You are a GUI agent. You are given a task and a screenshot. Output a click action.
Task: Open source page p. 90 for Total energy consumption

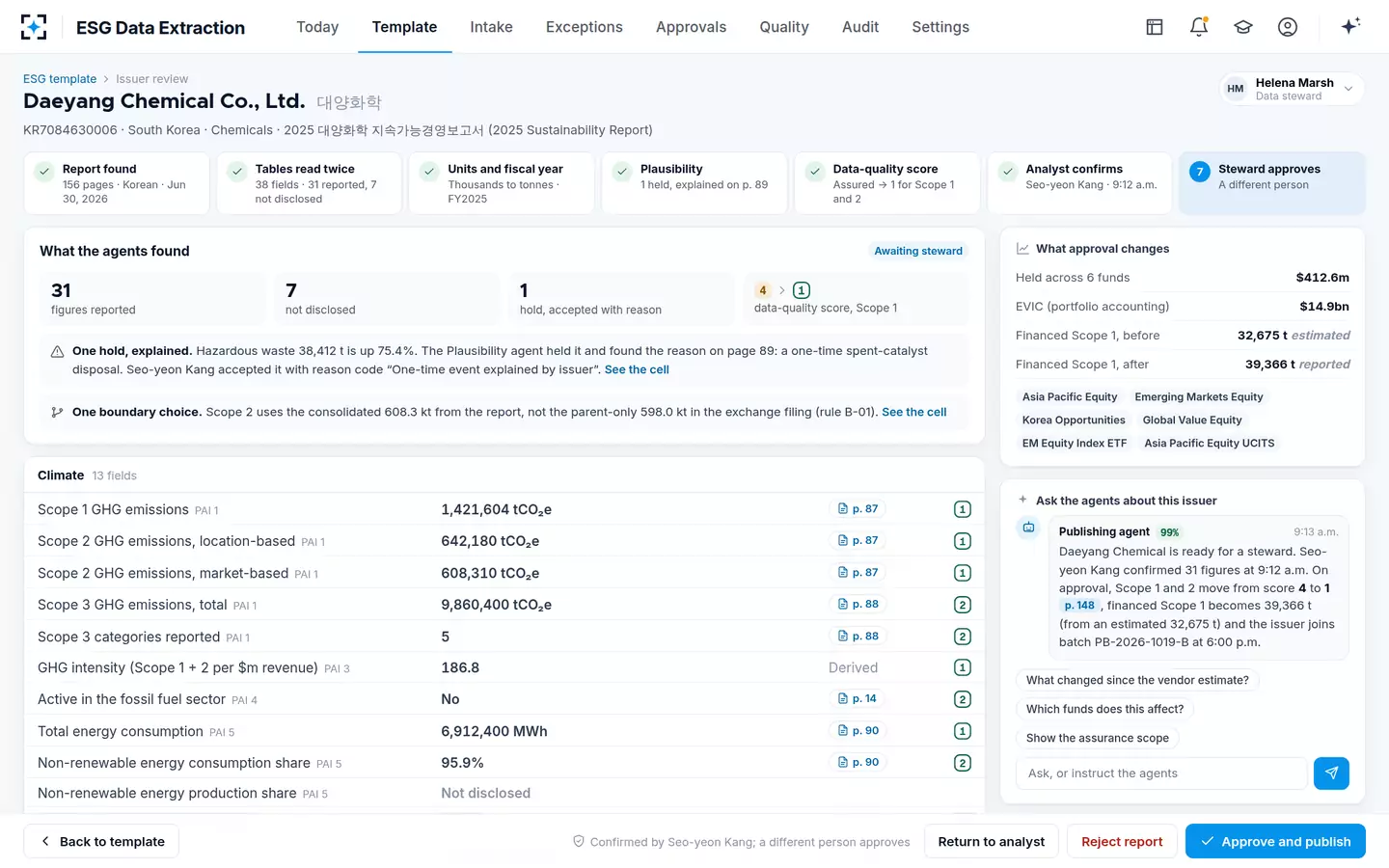(x=858, y=730)
